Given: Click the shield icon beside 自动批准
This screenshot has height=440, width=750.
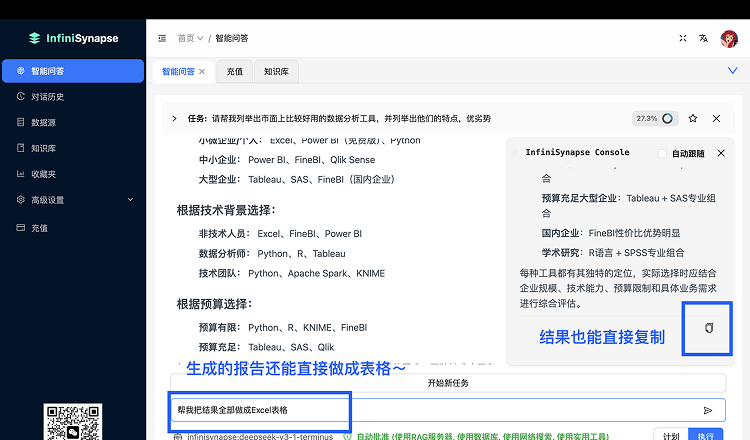Looking at the screenshot, I should pos(347,437).
